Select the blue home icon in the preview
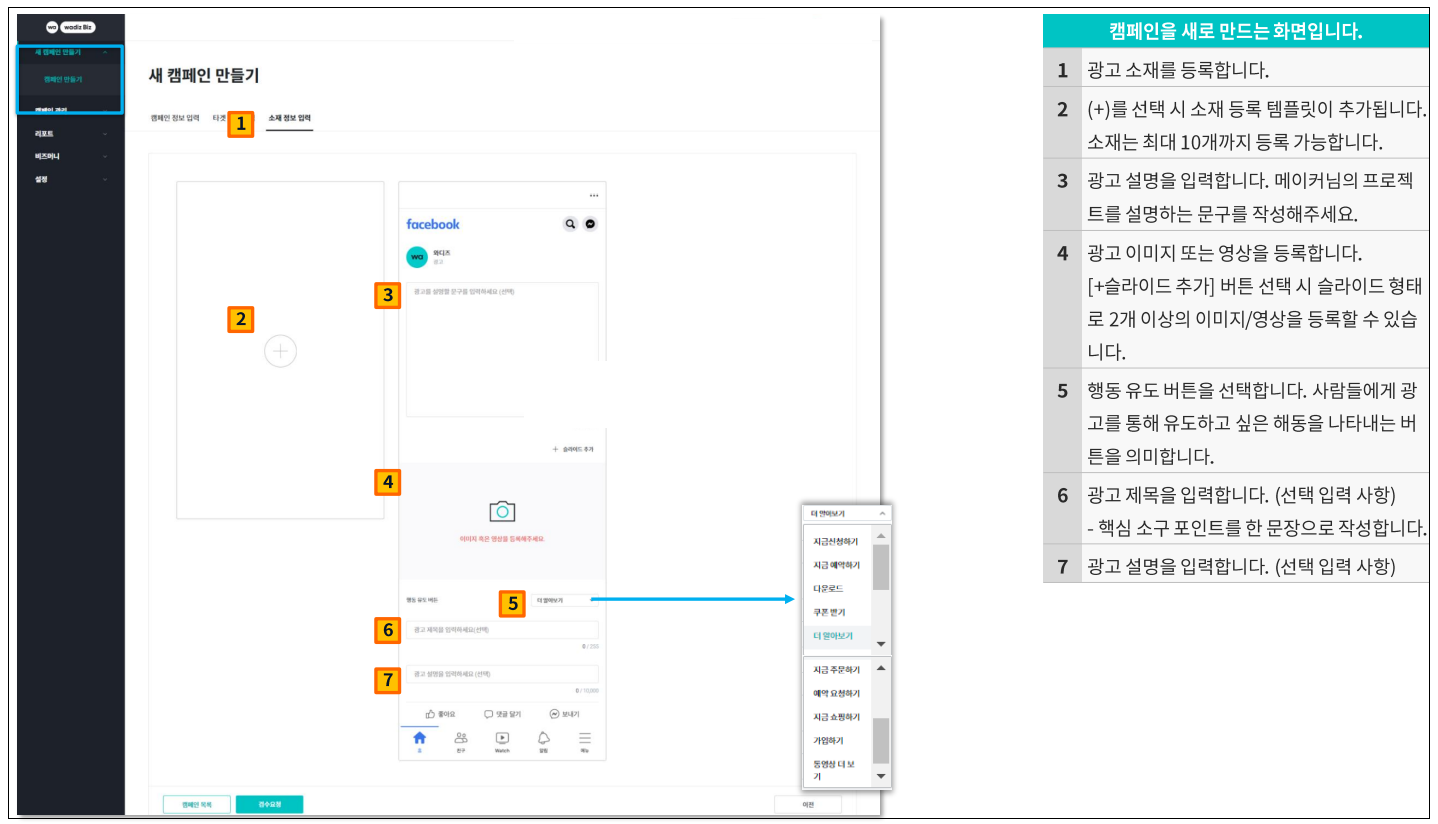Viewport: 1438px width, 824px height. pos(420,738)
